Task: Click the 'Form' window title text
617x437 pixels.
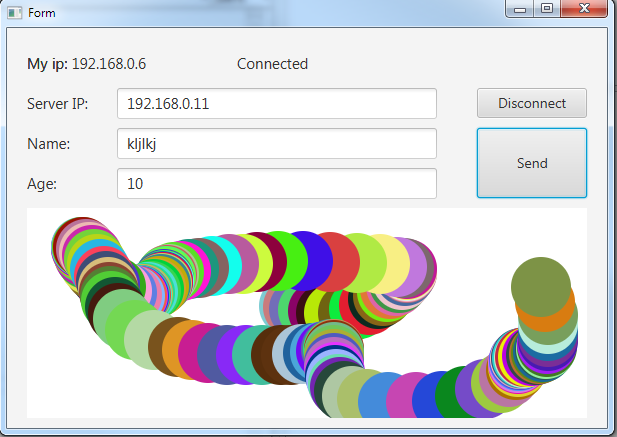Action: pyautogui.click(x=42, y=13)
